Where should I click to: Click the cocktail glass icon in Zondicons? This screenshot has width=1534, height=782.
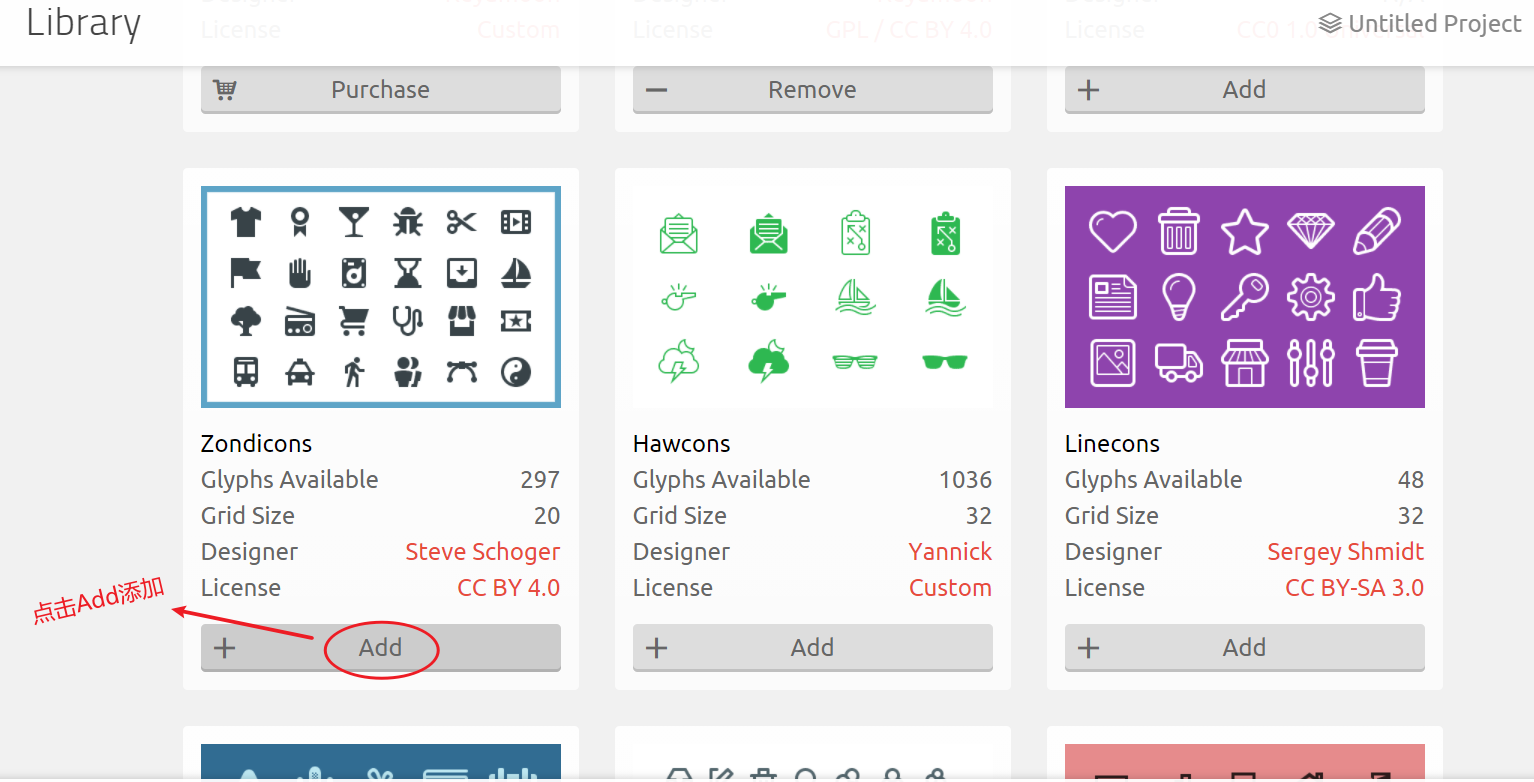click(353, 222)
